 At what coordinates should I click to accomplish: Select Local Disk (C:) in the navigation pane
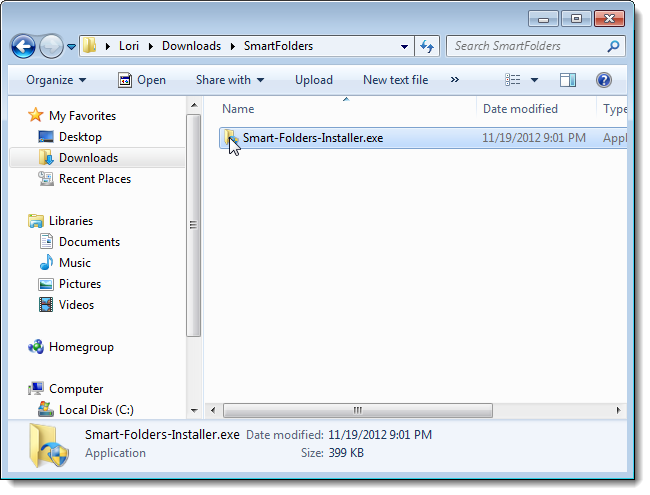pos(96,410)
